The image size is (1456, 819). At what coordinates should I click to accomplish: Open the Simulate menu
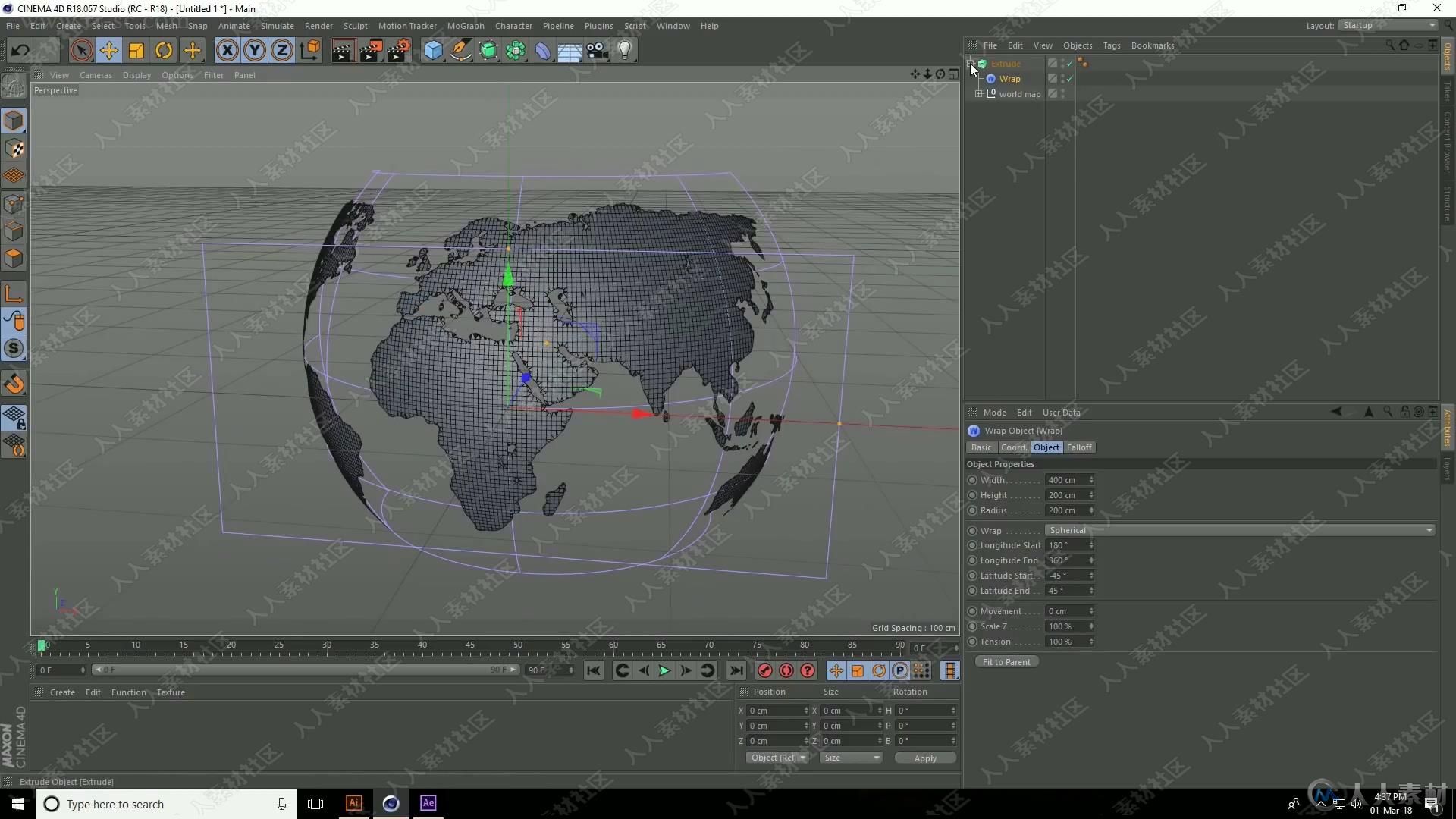[x=275, y=25]
